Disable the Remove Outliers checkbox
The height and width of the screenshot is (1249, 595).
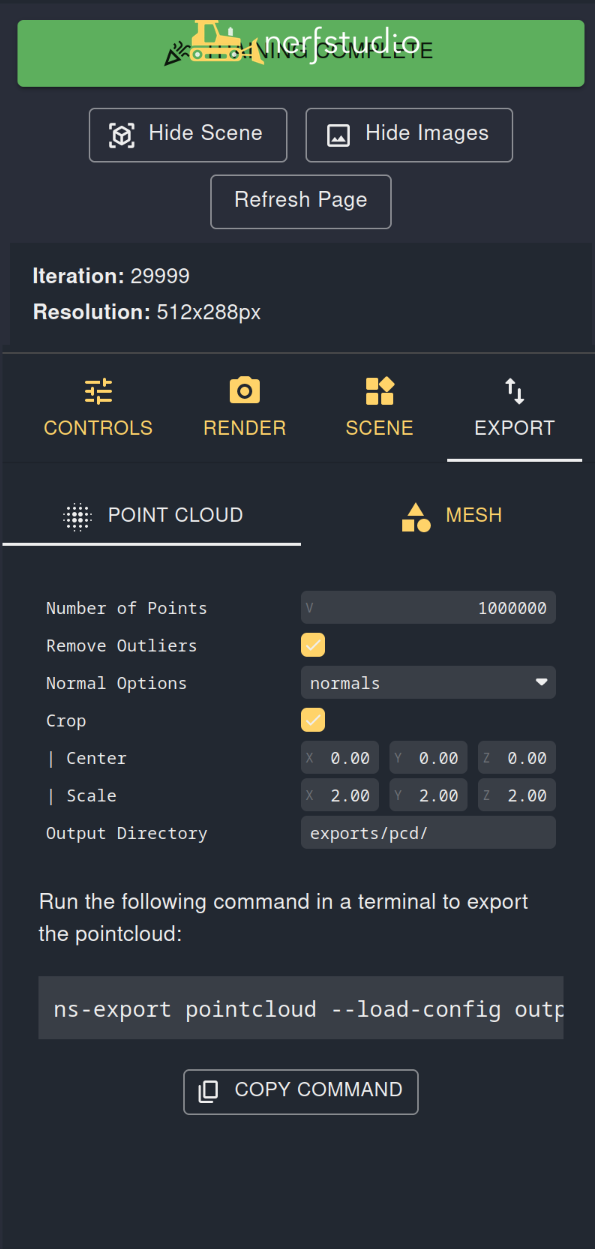pyautogui.click(x=313, y=645)
